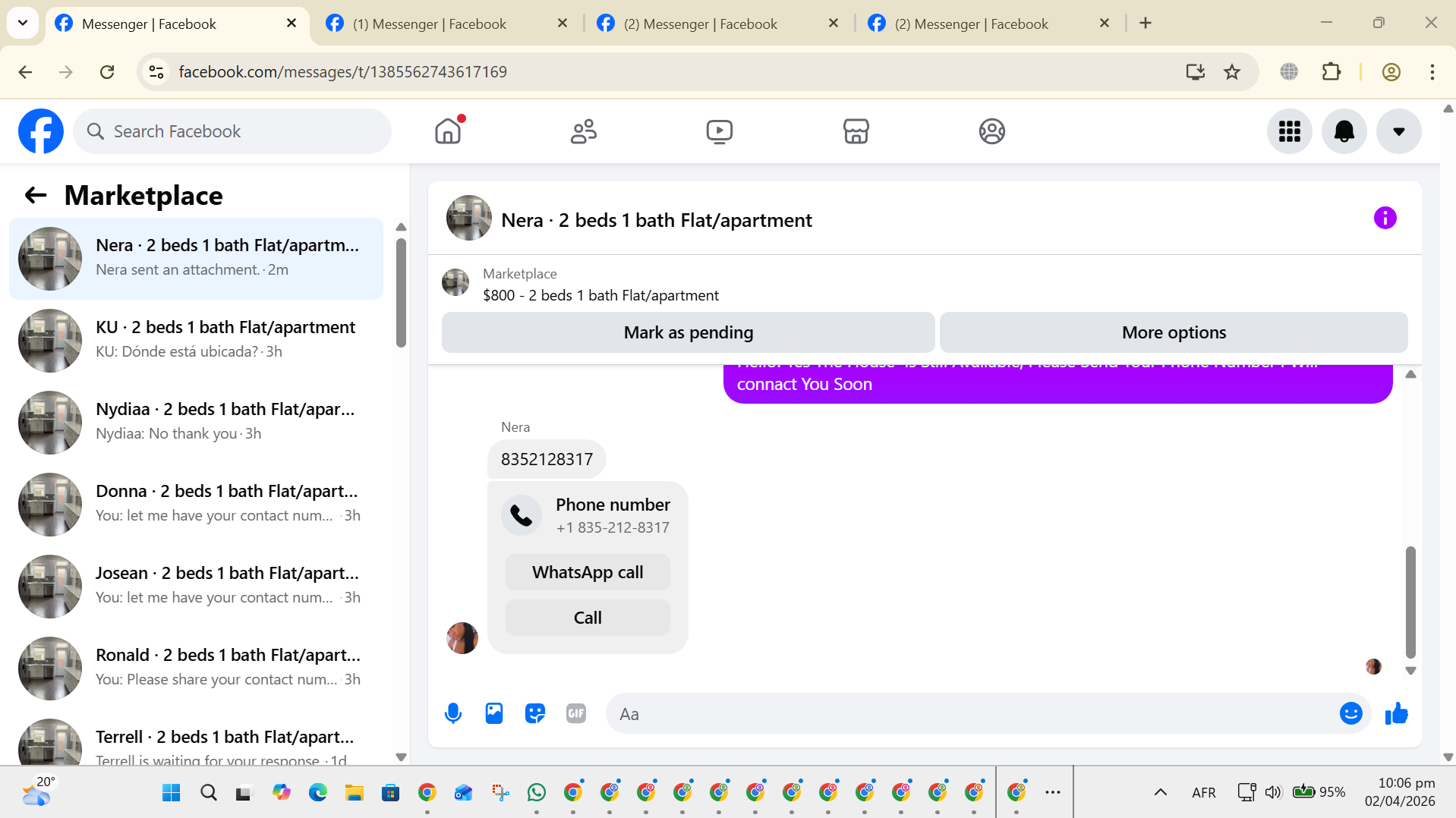Click the Search Facebook field

tap(232, 131)
